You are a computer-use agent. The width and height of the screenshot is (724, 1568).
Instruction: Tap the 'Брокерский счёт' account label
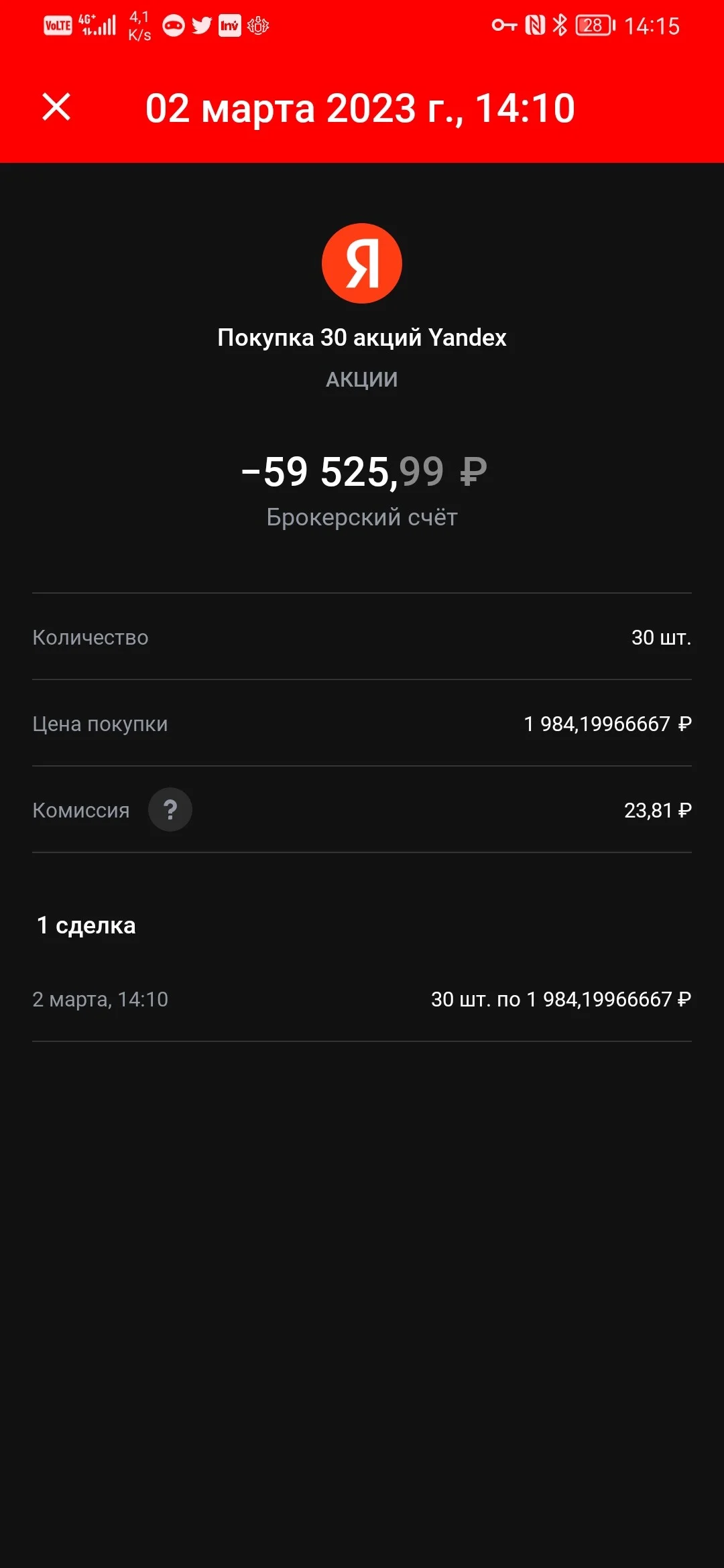(362, 517)
